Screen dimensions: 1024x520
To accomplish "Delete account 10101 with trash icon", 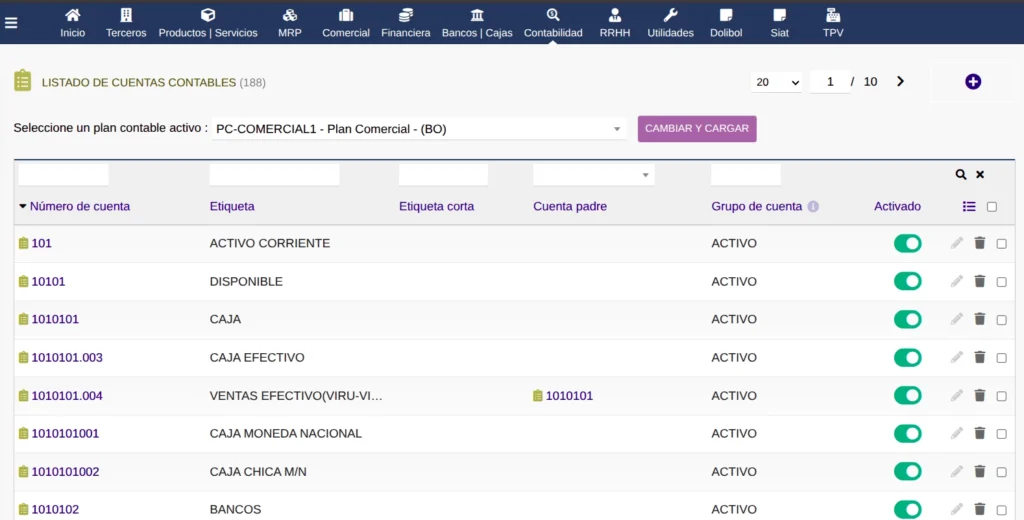I will (x=980, y=281).
